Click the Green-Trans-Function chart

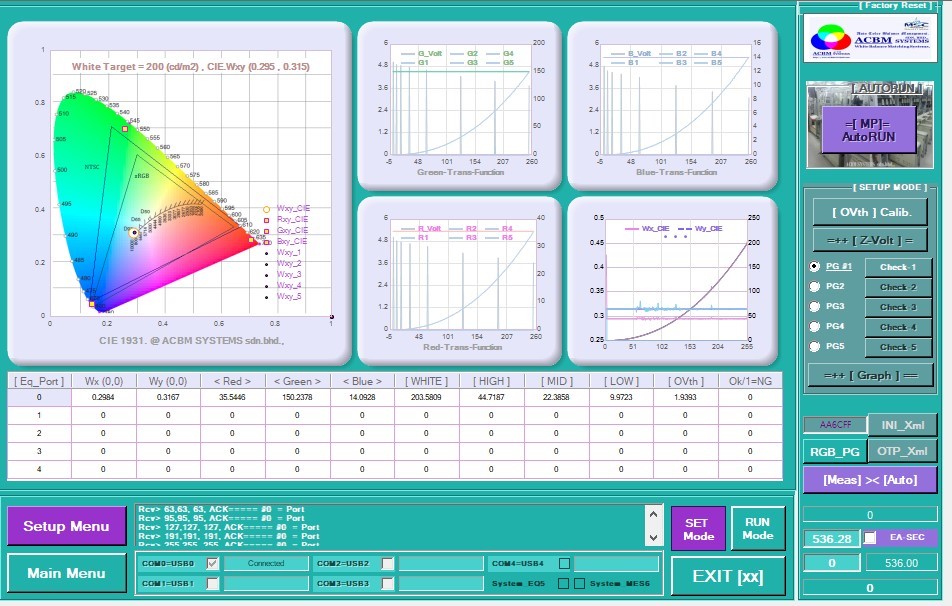(460, 106)
